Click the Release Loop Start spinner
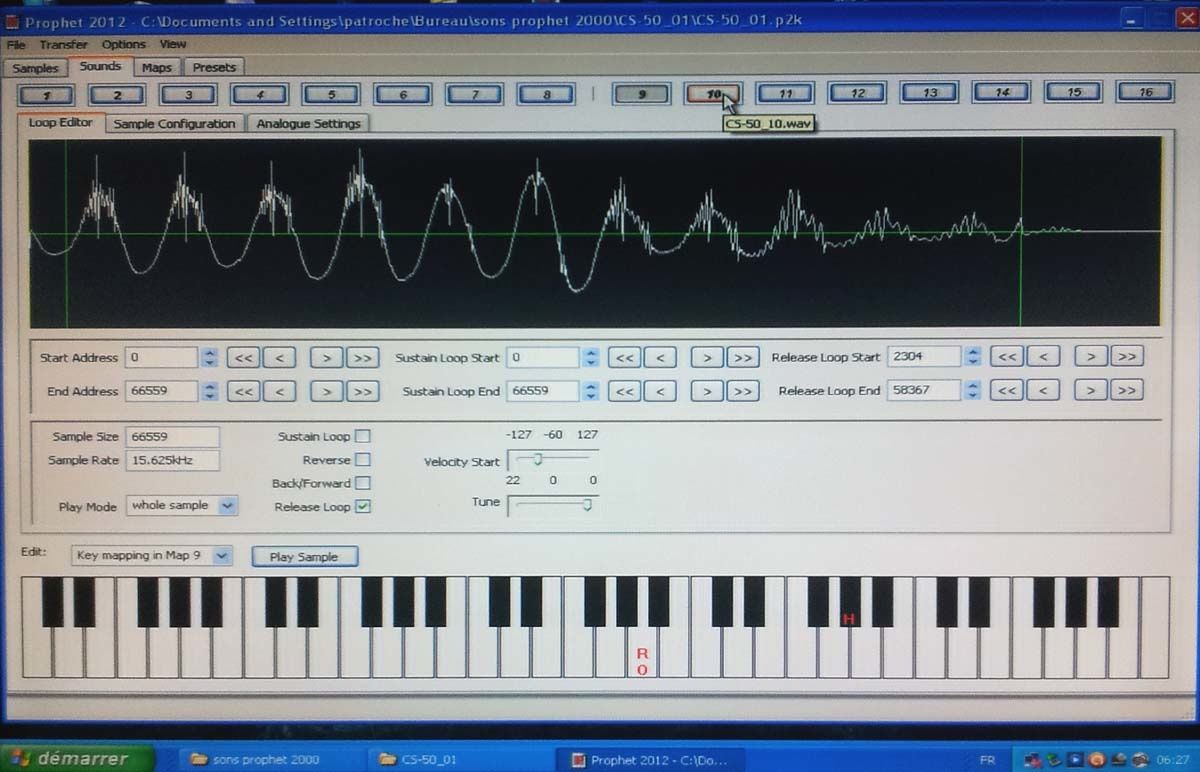 973,356
